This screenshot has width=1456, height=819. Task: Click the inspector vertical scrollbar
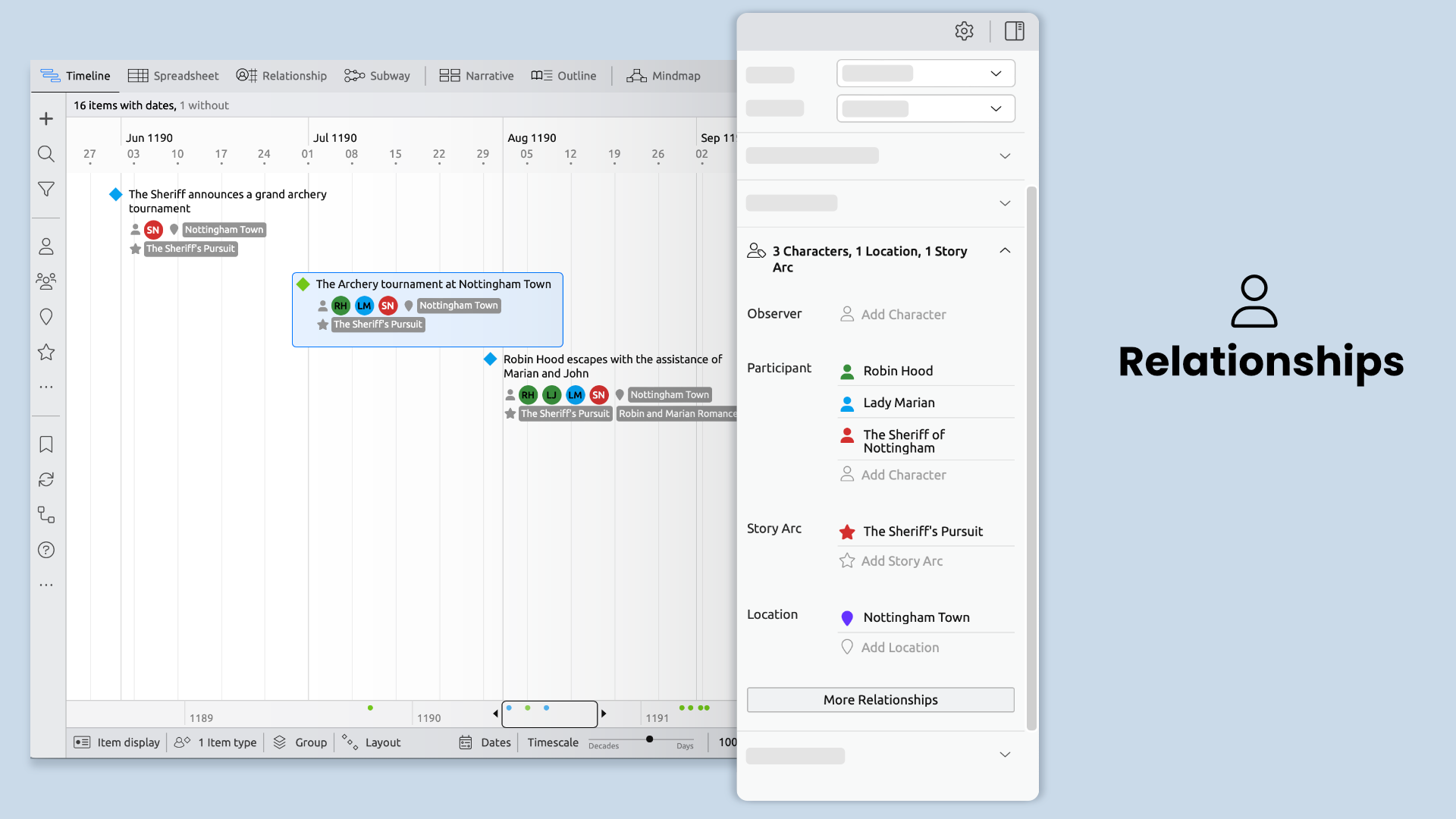coord(1031,459)
